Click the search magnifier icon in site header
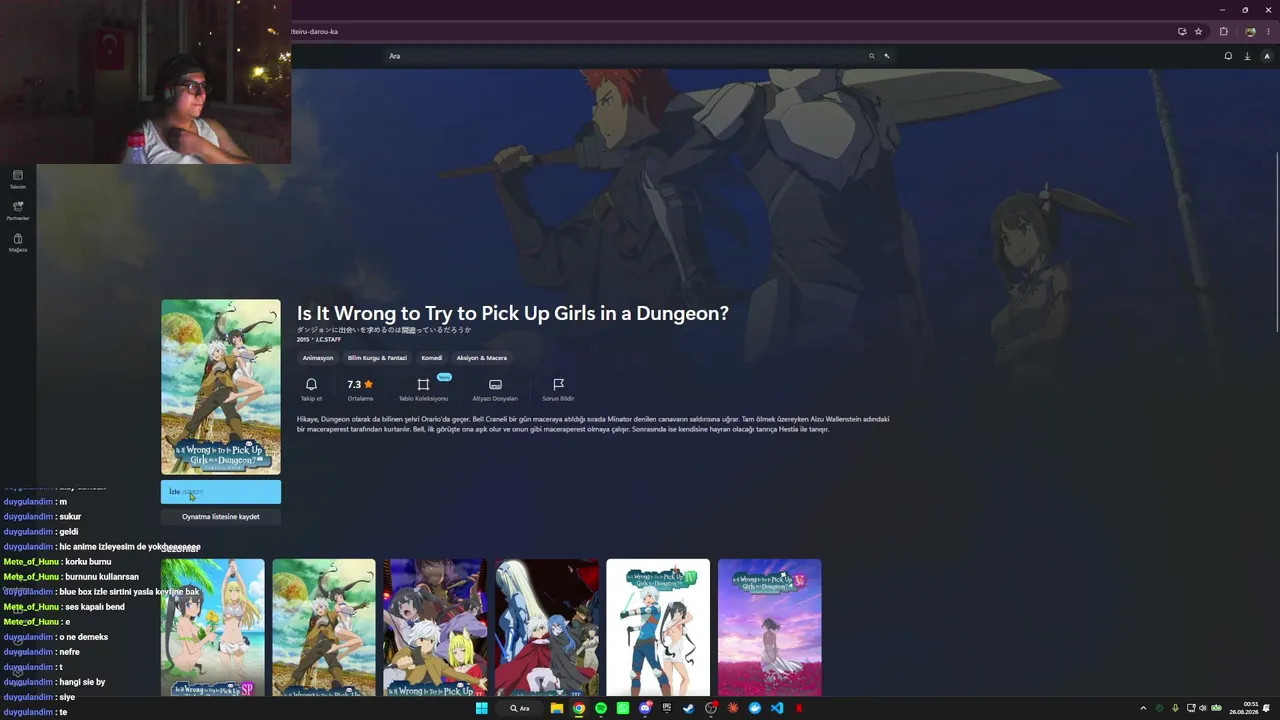 coord(871,56)
